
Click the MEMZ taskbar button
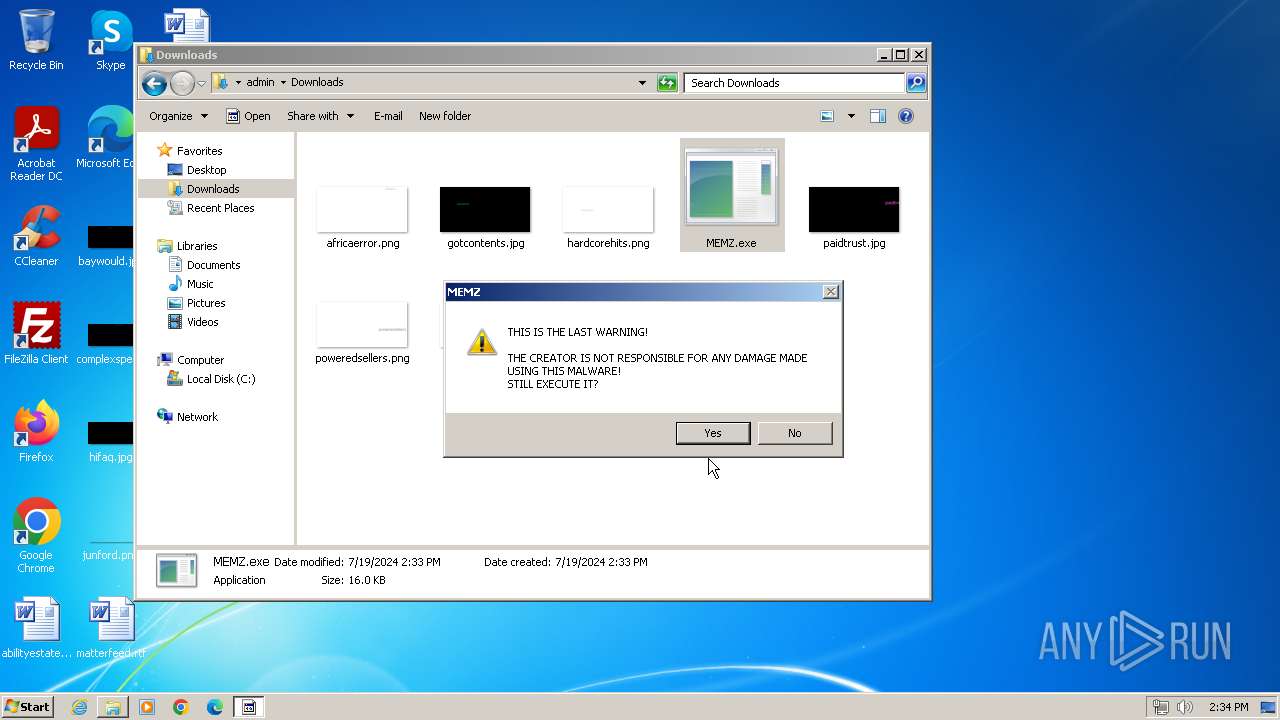point(249,707)
